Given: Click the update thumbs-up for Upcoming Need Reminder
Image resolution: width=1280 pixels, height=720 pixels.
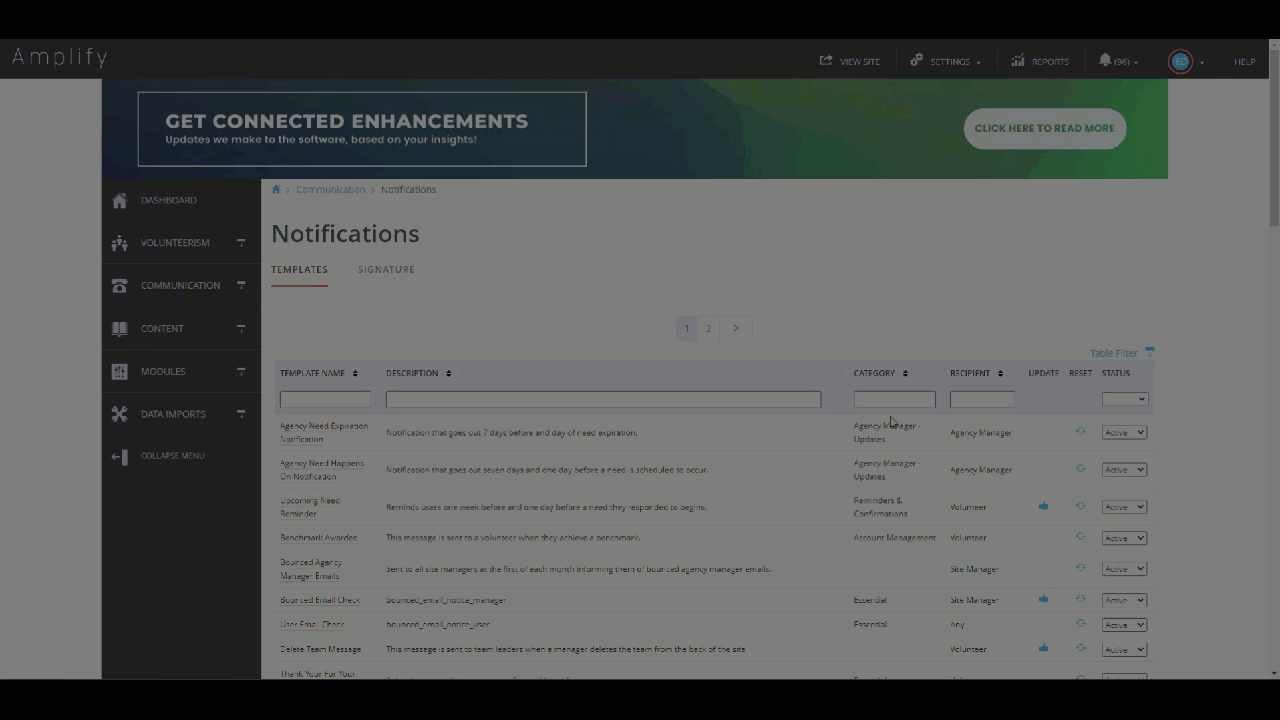Looking at the screenshot, I should 1043,507.
